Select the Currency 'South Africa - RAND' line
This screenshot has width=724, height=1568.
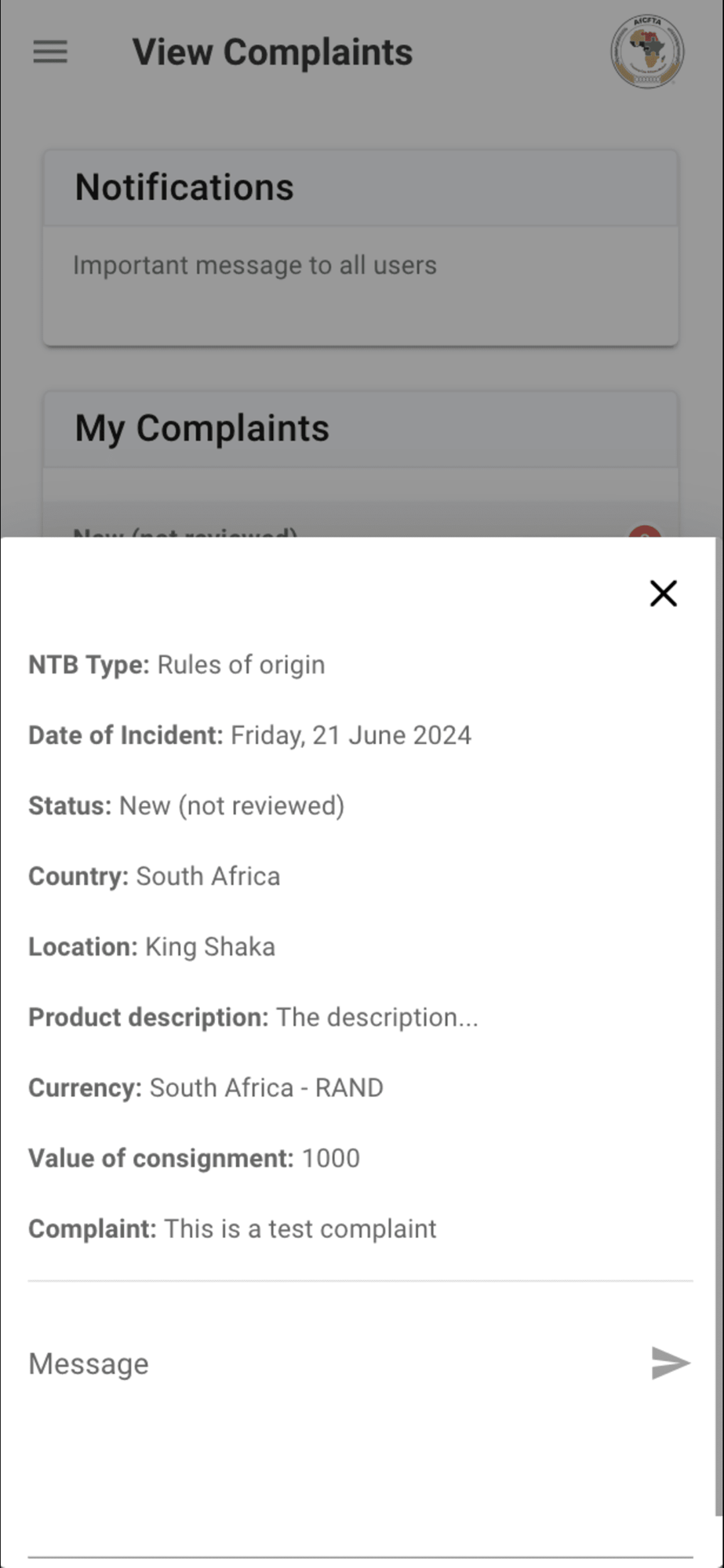[x=206, y=1088]
